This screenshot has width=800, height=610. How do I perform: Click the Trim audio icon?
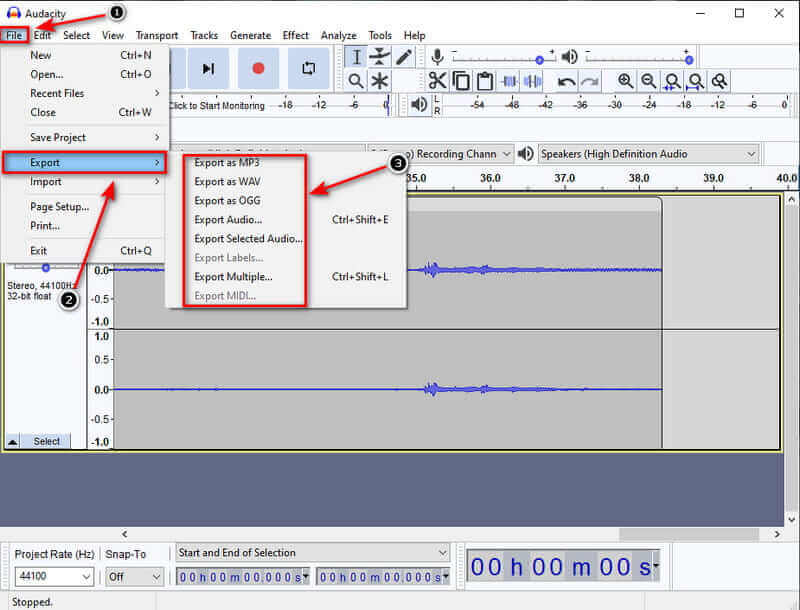coord(509,81)
